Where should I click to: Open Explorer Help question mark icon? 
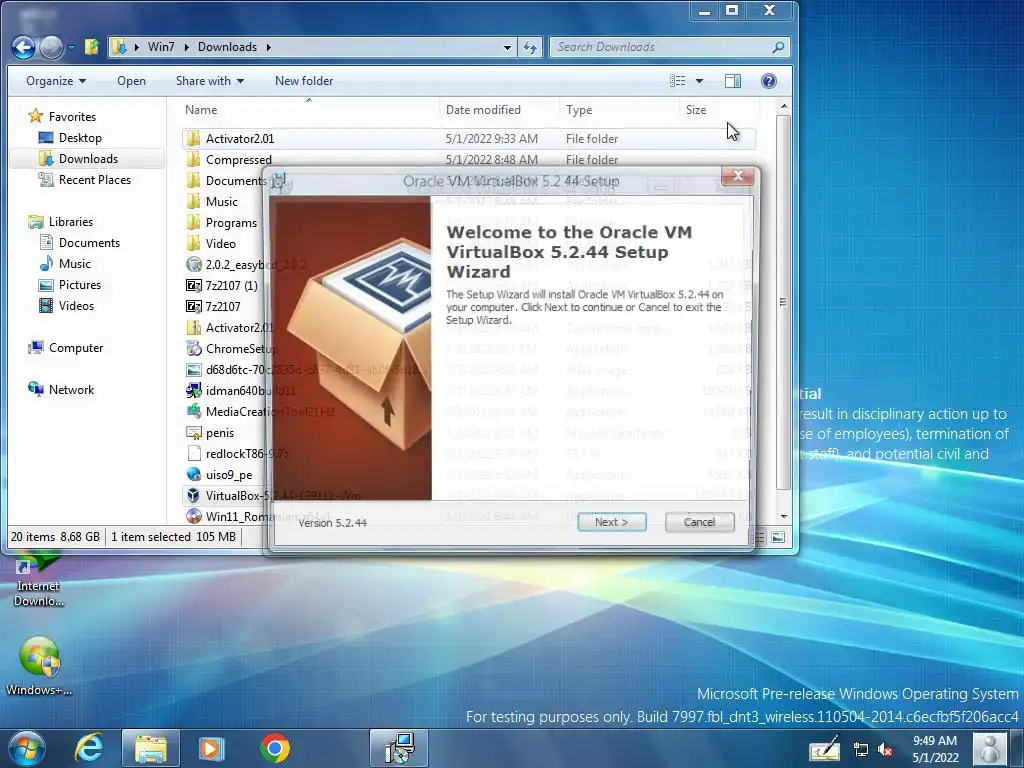769,81
